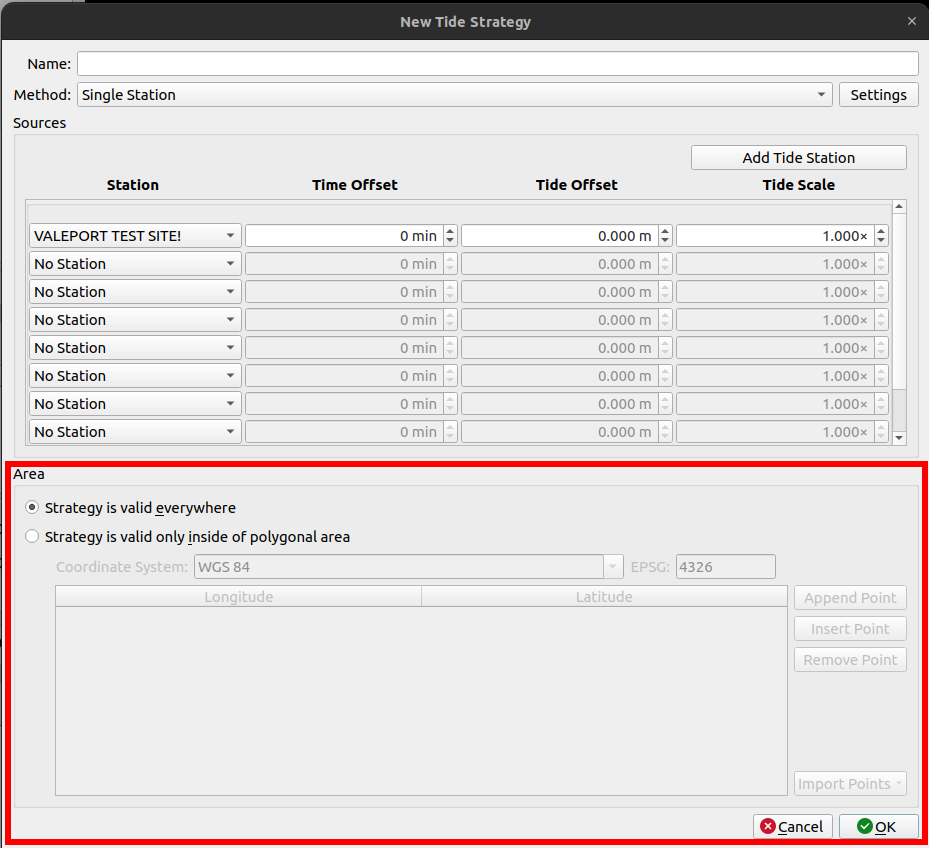
Task: Increase Tide Scale for the VALEPORT station
Action: tap(881, 231)
